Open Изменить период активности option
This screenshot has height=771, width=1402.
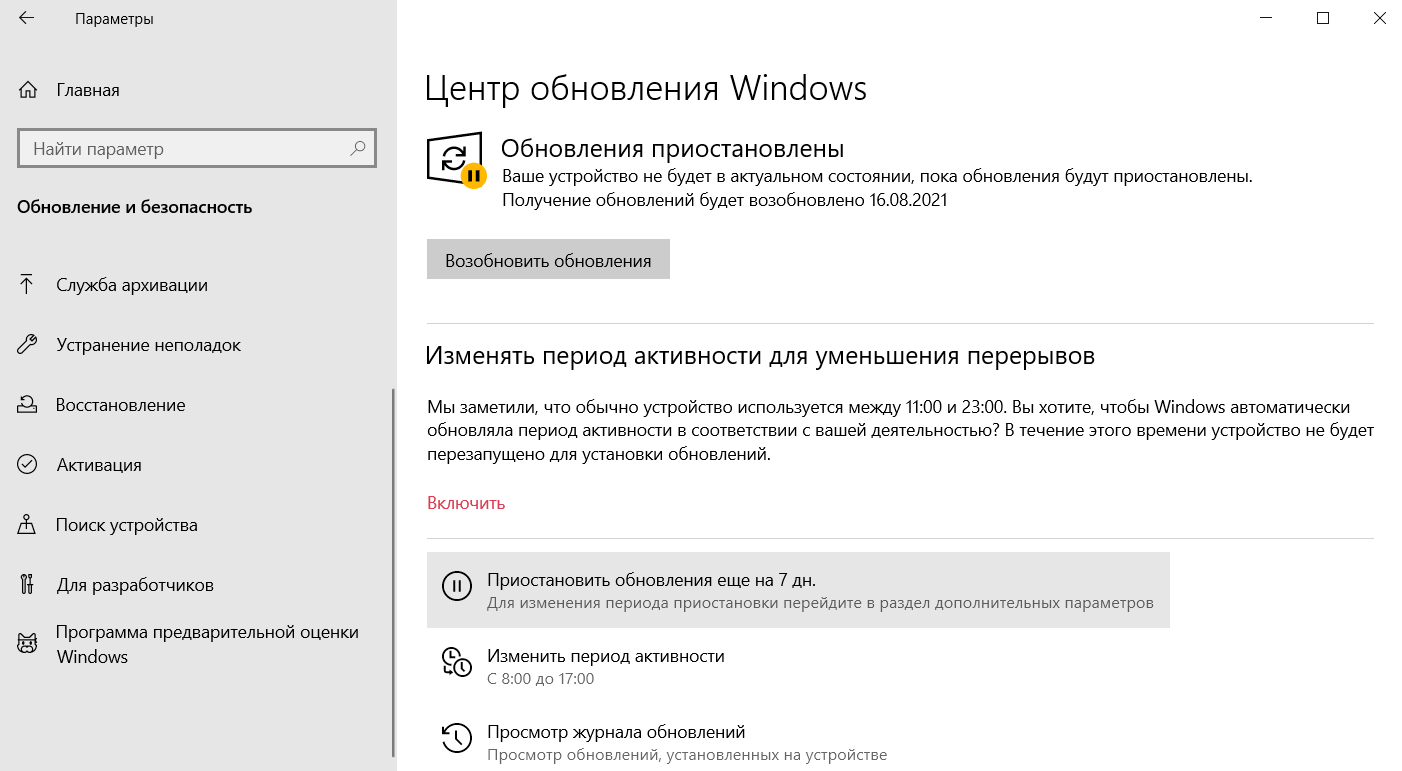[798, 666]
